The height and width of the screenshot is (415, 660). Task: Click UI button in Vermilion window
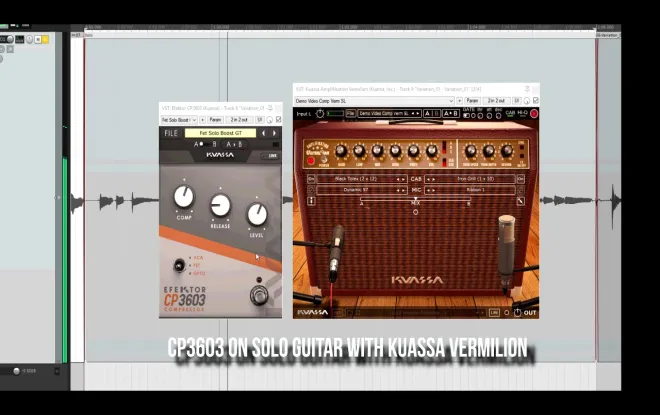click(517, 101)
